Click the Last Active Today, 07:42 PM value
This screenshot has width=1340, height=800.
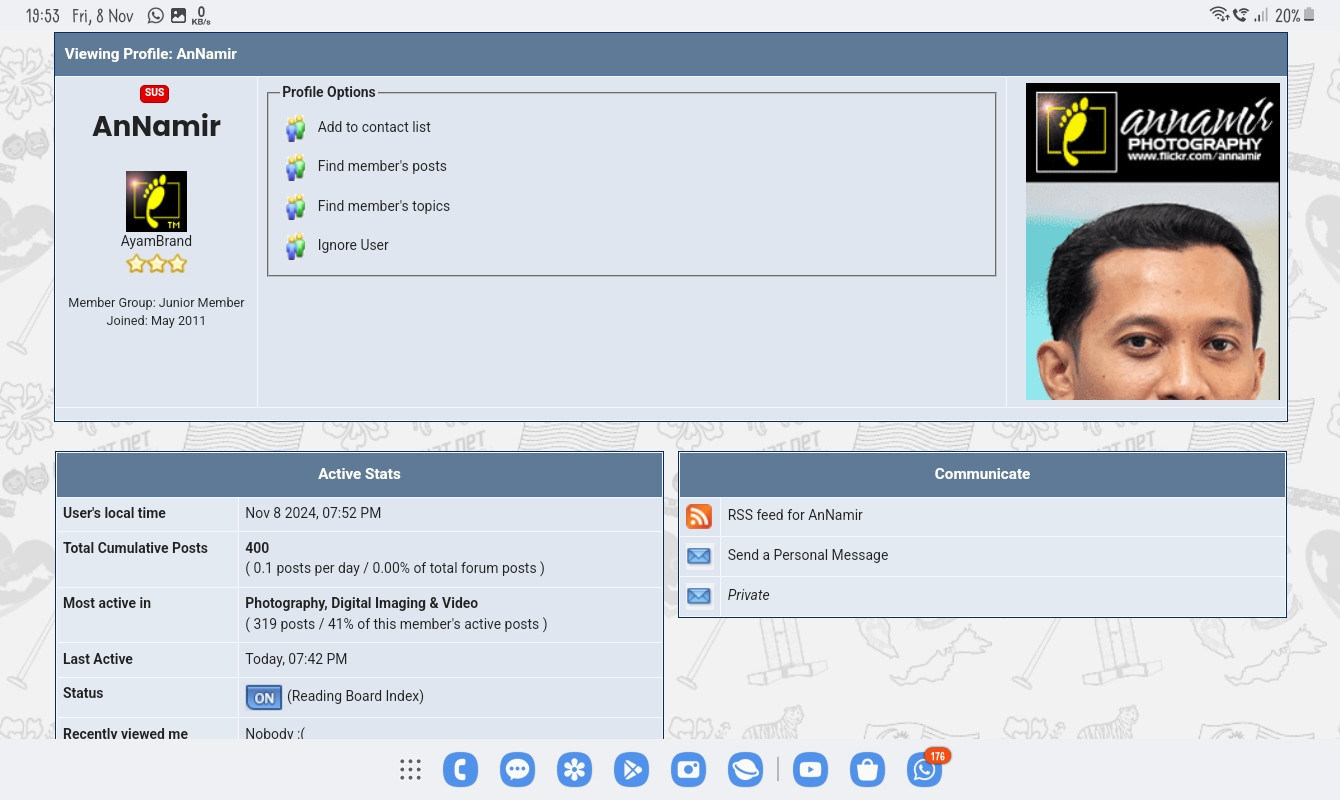(296, 659)
